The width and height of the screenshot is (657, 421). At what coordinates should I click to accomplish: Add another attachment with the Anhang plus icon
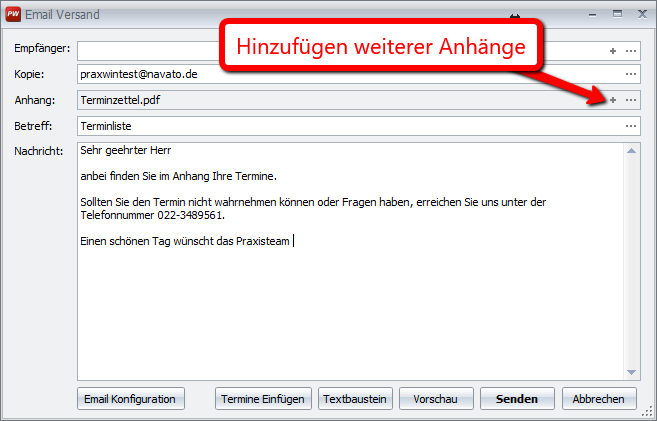point(613,100)
